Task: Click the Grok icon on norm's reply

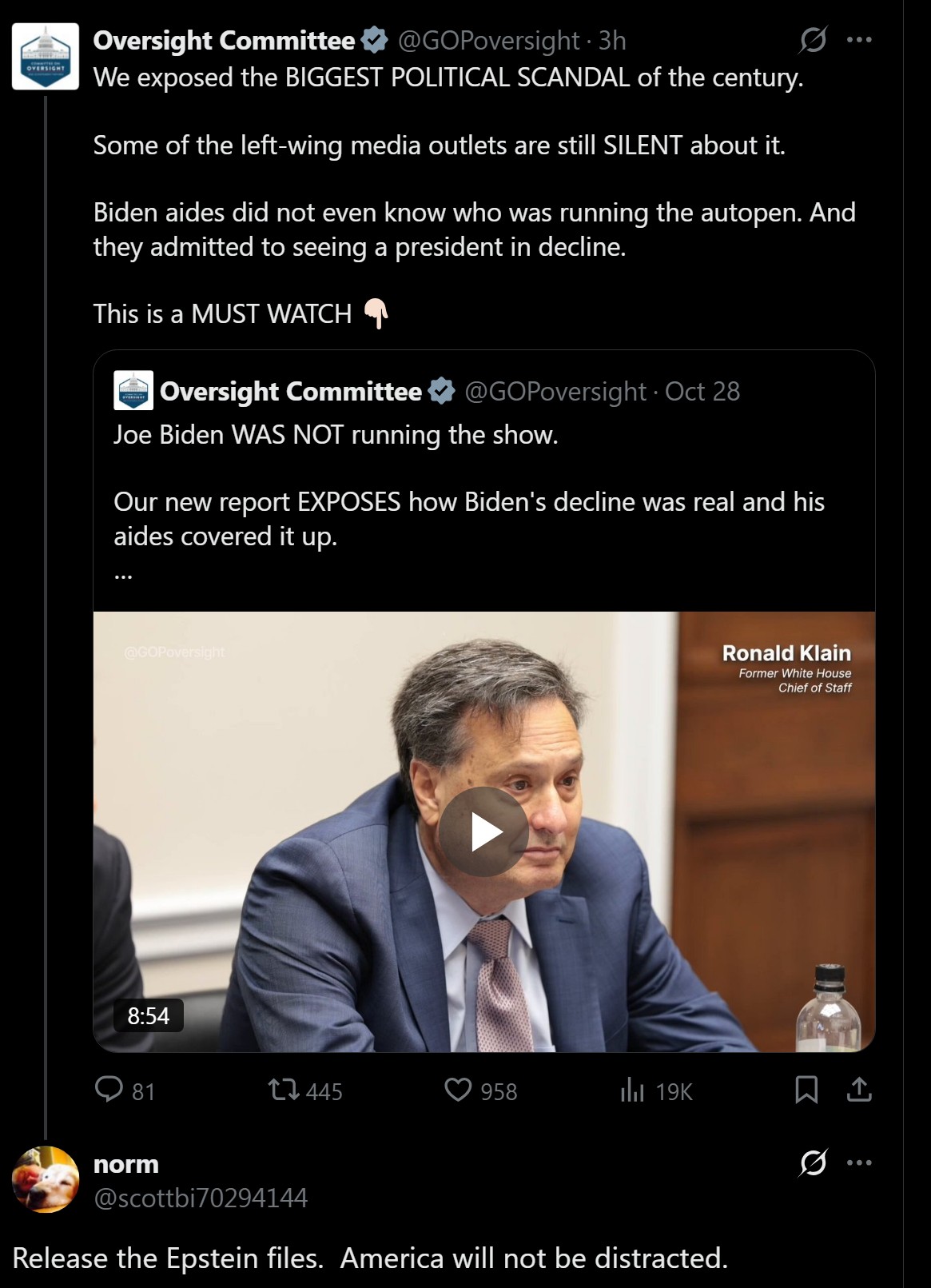Action: 813,1162
